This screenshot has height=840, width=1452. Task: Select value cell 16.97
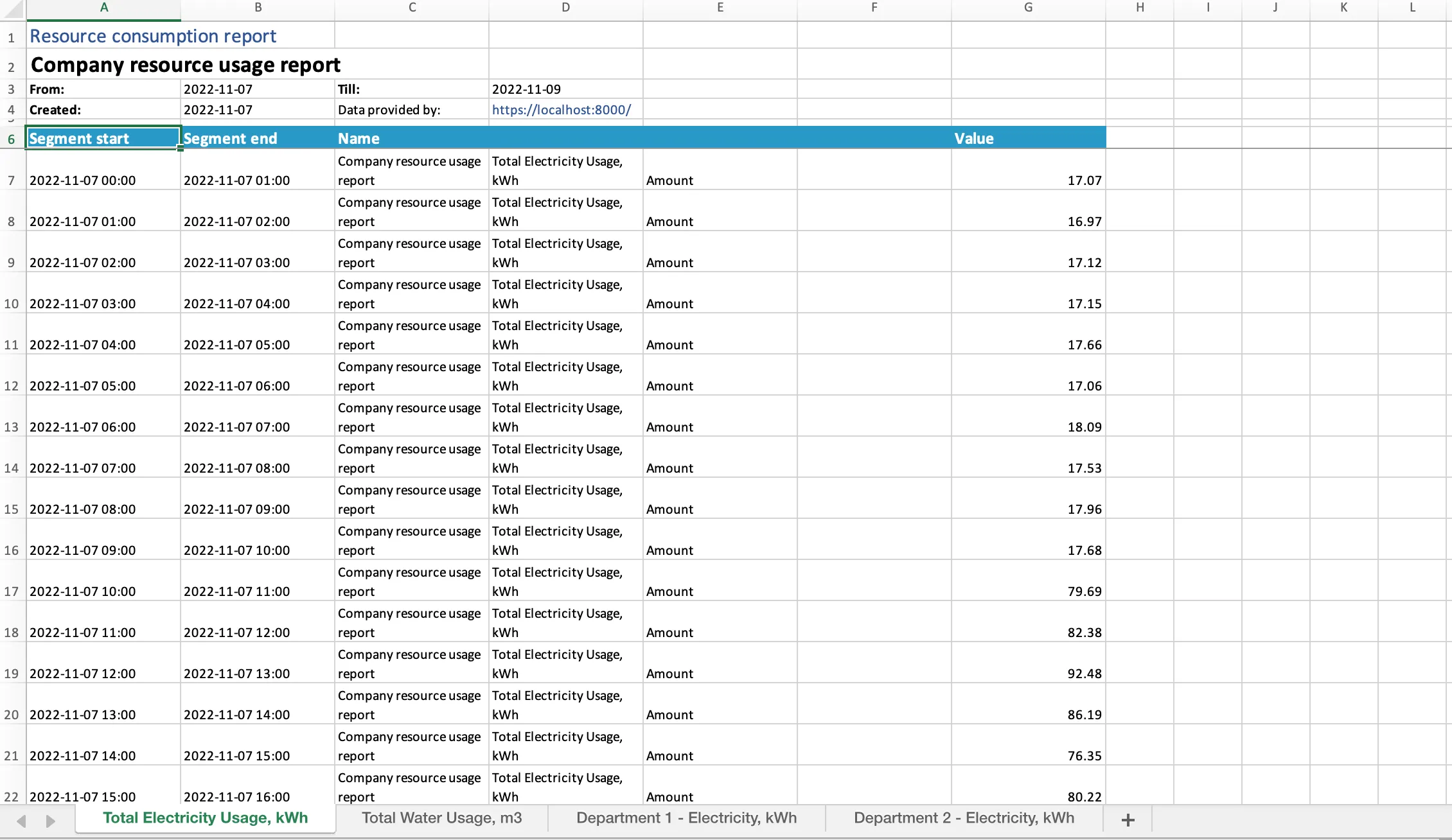pos(1029,211)
